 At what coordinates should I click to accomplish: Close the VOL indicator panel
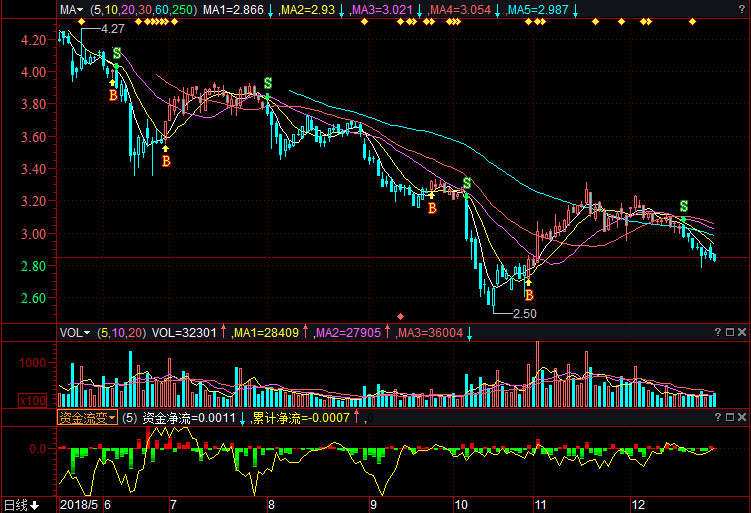coord(741,332)
